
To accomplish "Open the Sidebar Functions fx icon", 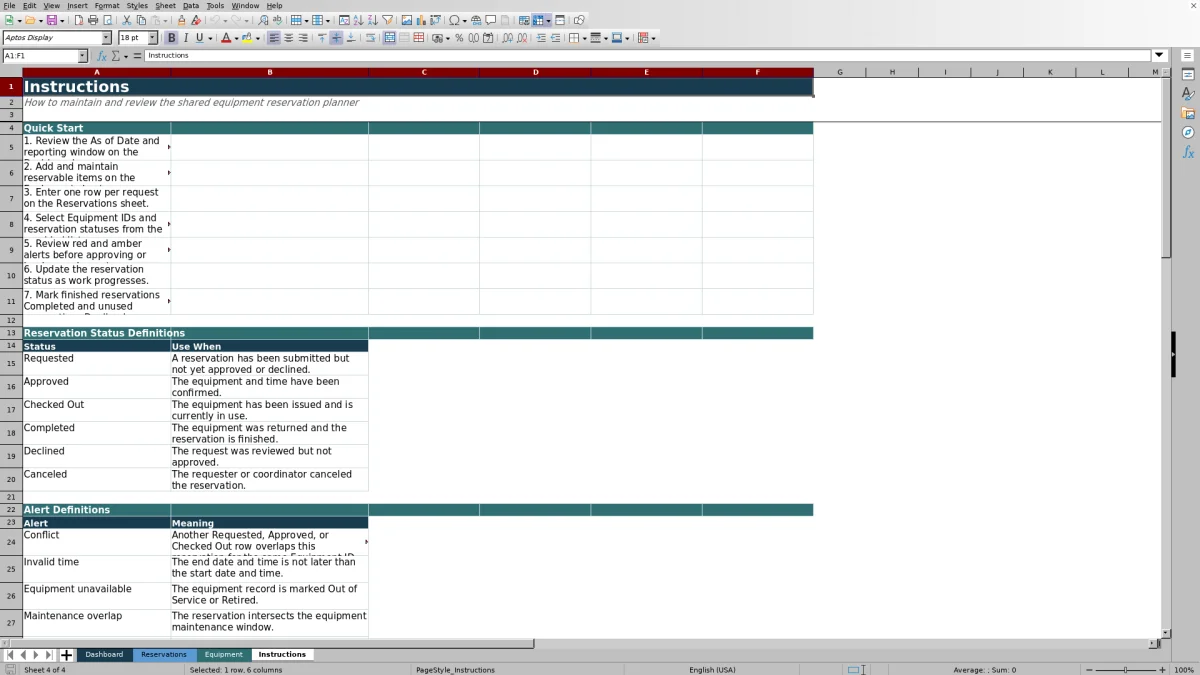I will 1188,152.
